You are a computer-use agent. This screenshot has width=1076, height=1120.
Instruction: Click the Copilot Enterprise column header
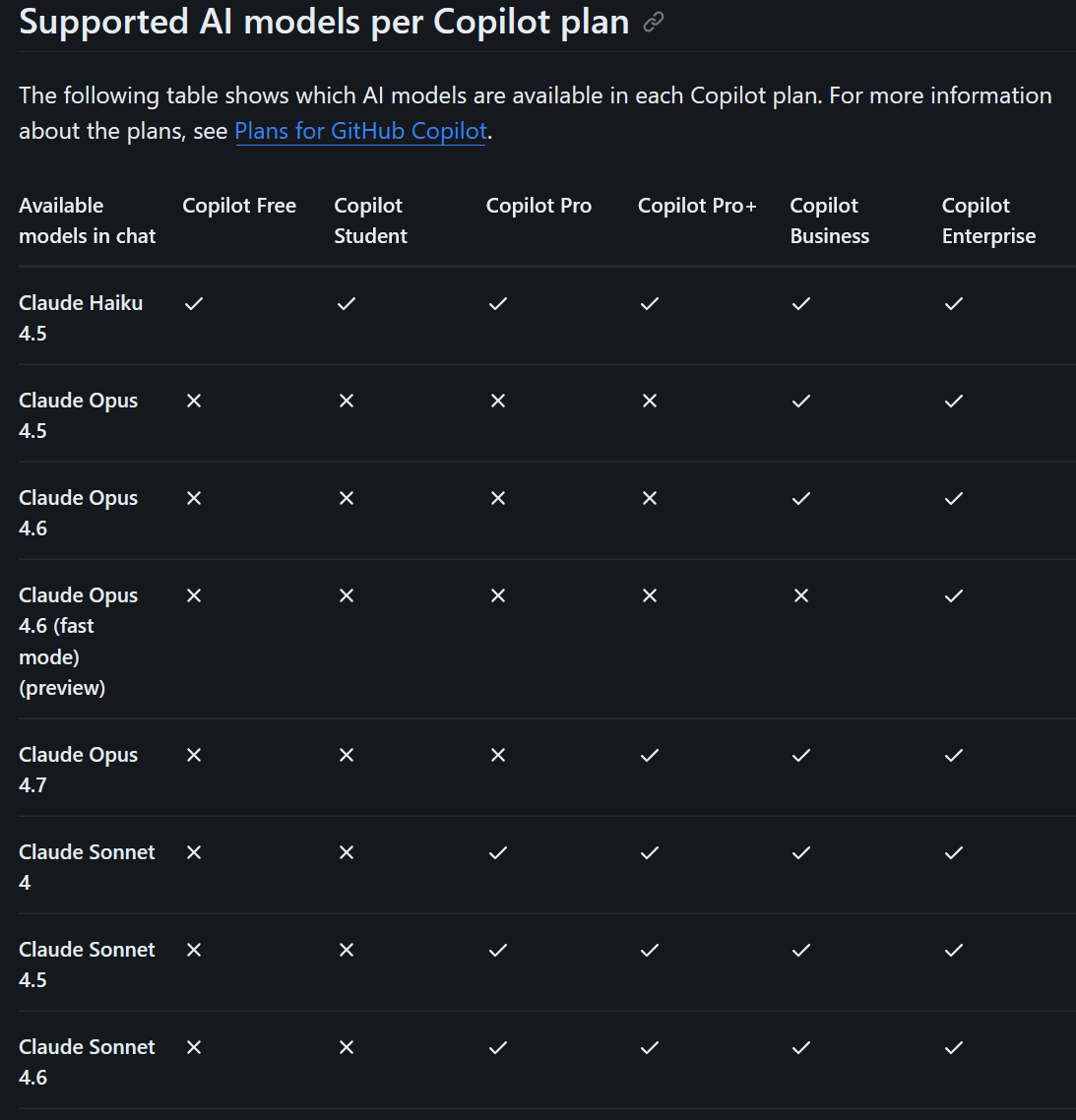pos(988,220)
